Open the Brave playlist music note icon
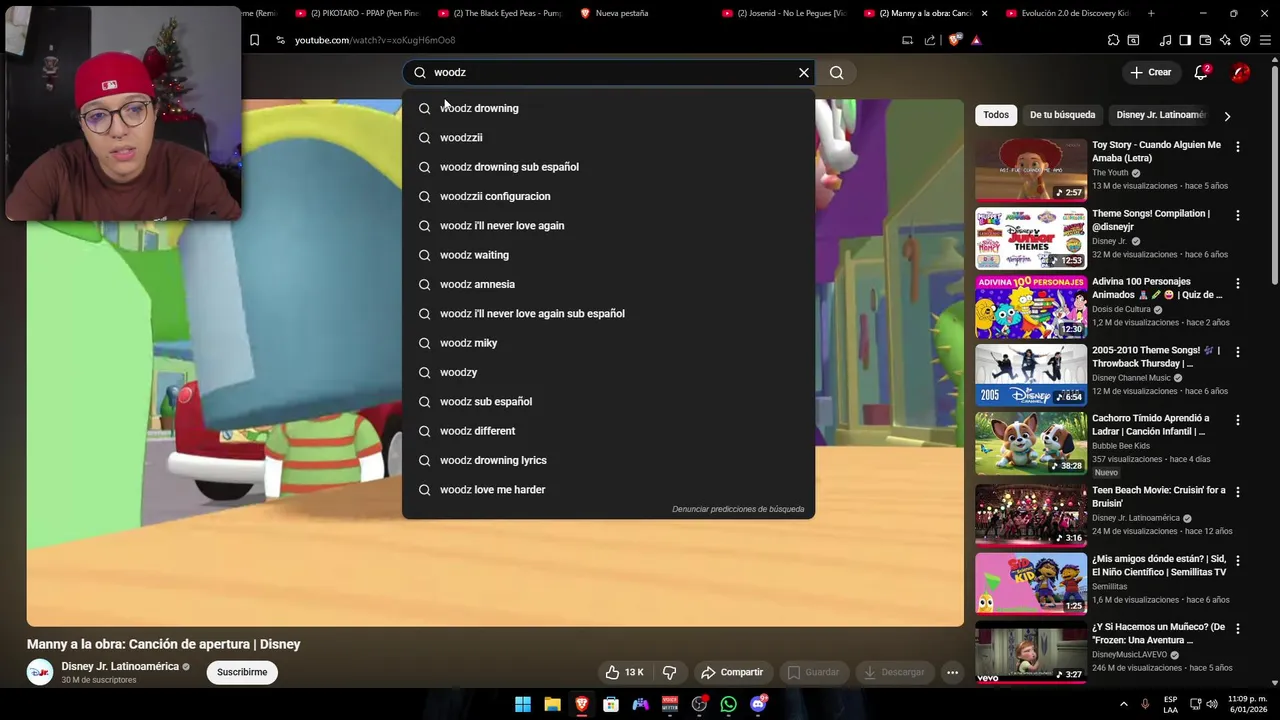This screenshot has width=1280, height=720. pyautogui.click(x=1165, y=40)
